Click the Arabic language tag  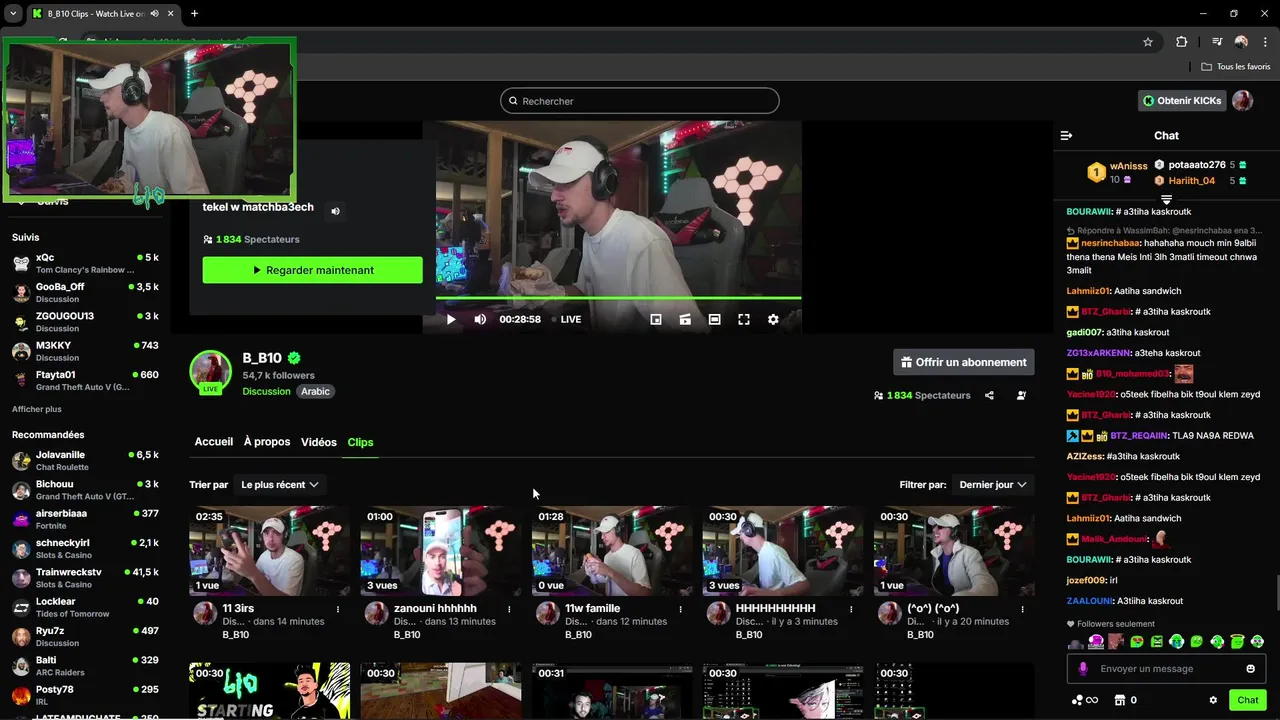(315, 391)
